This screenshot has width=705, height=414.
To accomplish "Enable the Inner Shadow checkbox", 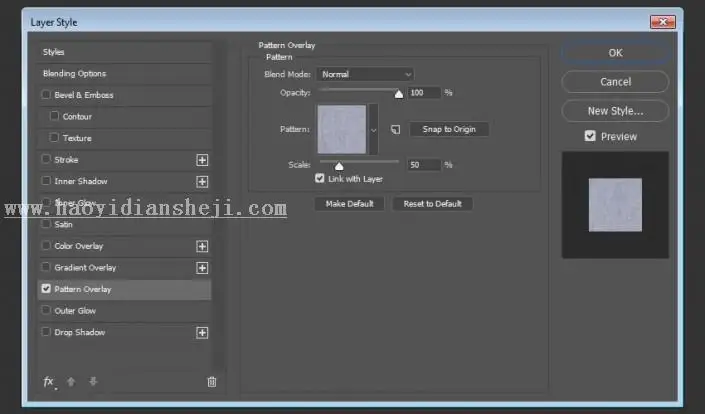I will click(x=46, y=181).
